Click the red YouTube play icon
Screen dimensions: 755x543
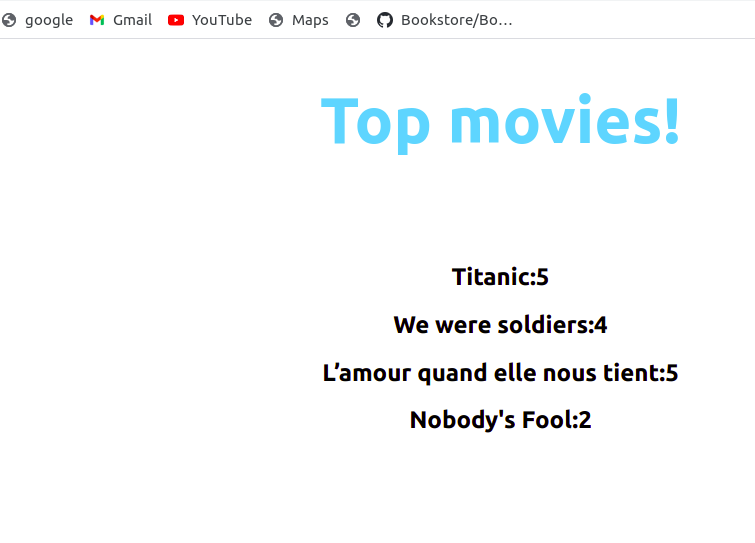[x=176, y=20]
